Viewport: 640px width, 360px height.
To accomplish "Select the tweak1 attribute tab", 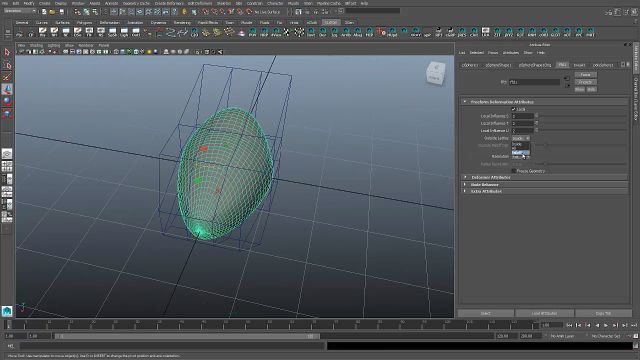I will coord(579,65).
